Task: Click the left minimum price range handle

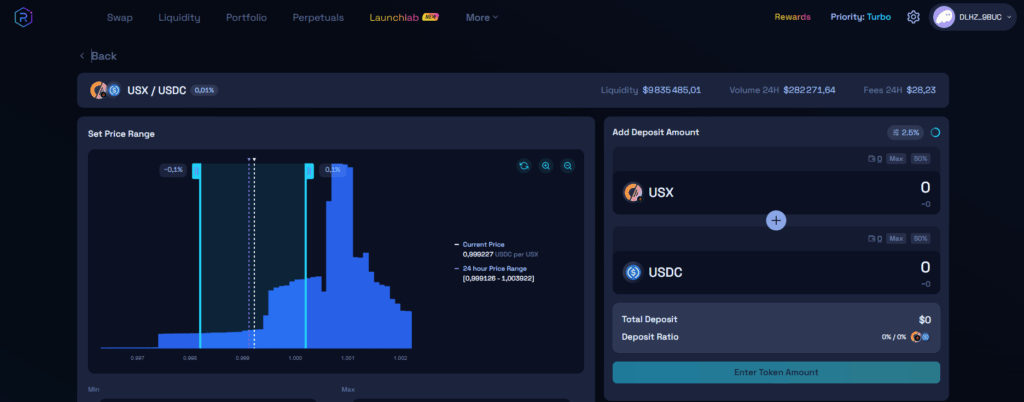Action: click(x=197, y=170)
